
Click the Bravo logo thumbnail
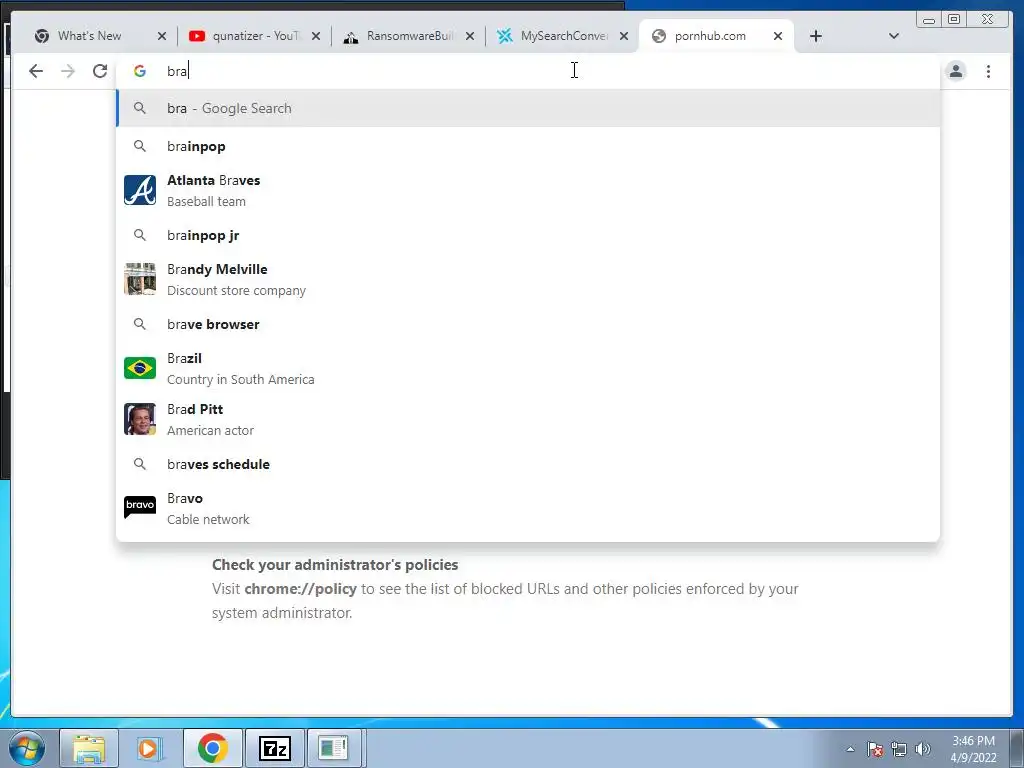coord(140,507)
